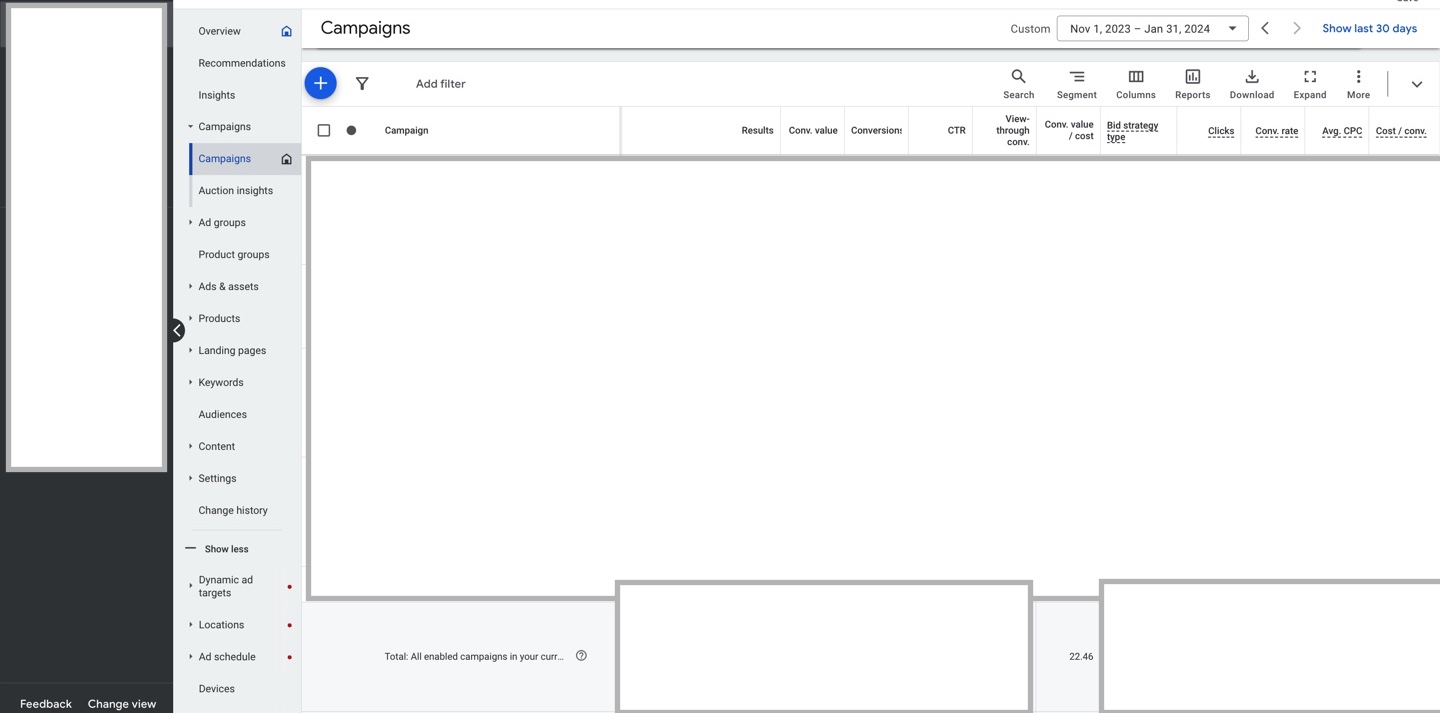Open the filter funnel icon
Viewport: 1440px width, 713px height.
[x=362, y=84]
